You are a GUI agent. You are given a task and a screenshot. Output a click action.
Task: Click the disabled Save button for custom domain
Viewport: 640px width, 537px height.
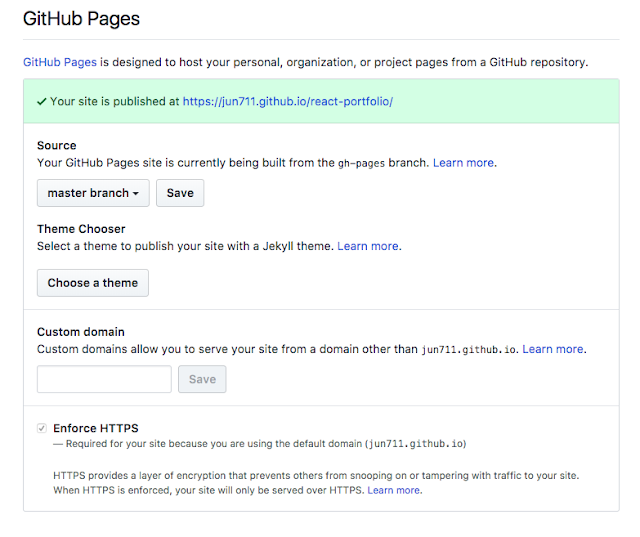click(202, 379)
